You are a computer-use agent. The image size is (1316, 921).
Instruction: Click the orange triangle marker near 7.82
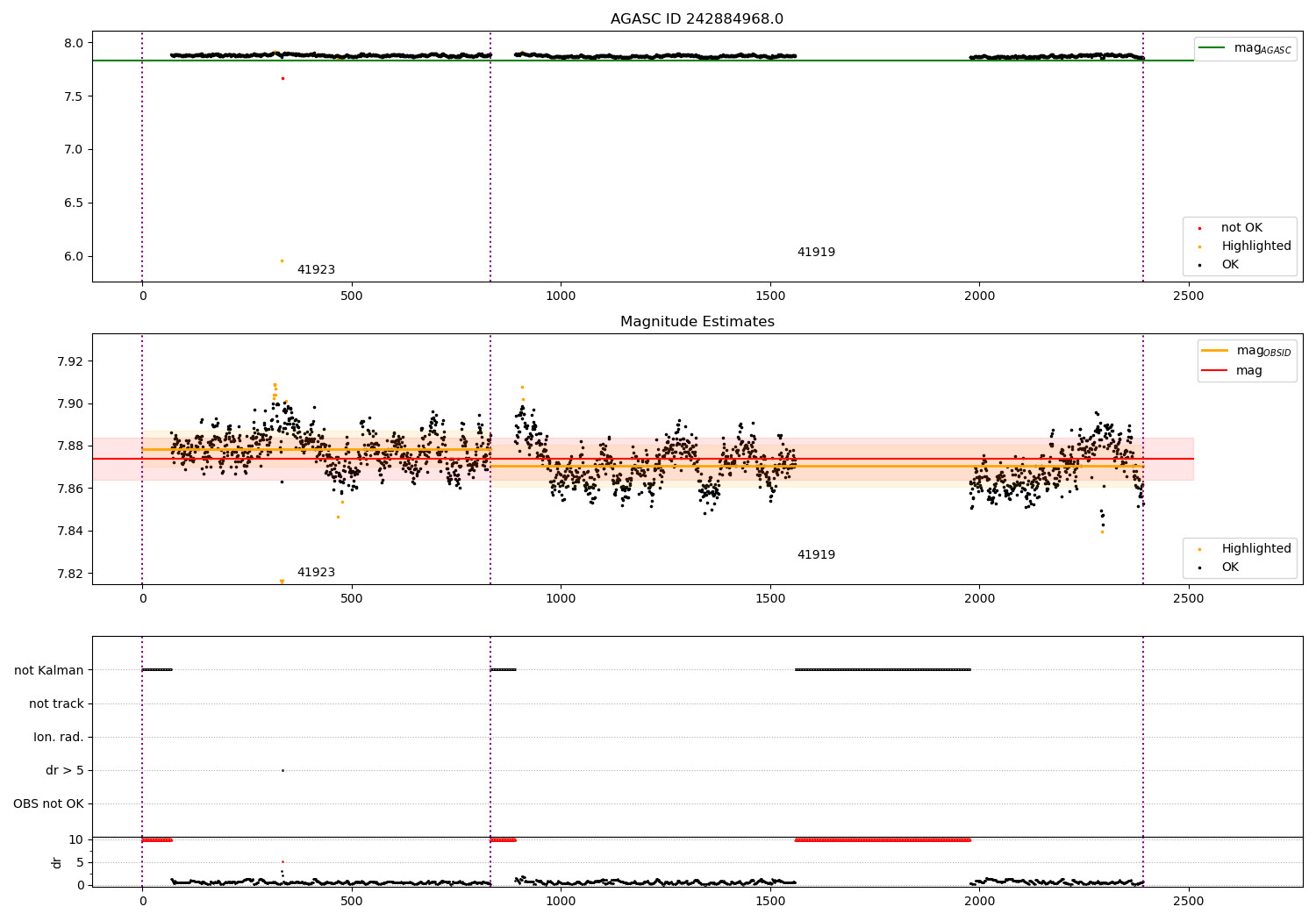[282, 582]
